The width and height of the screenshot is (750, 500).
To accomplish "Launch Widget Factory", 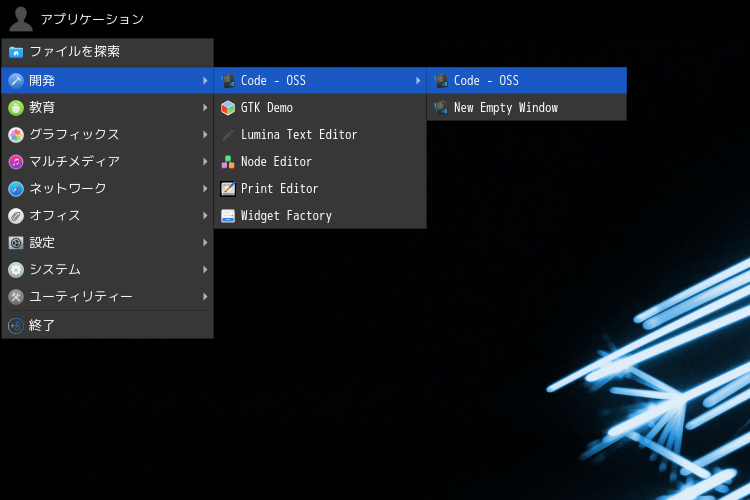I will pos(320,216).
